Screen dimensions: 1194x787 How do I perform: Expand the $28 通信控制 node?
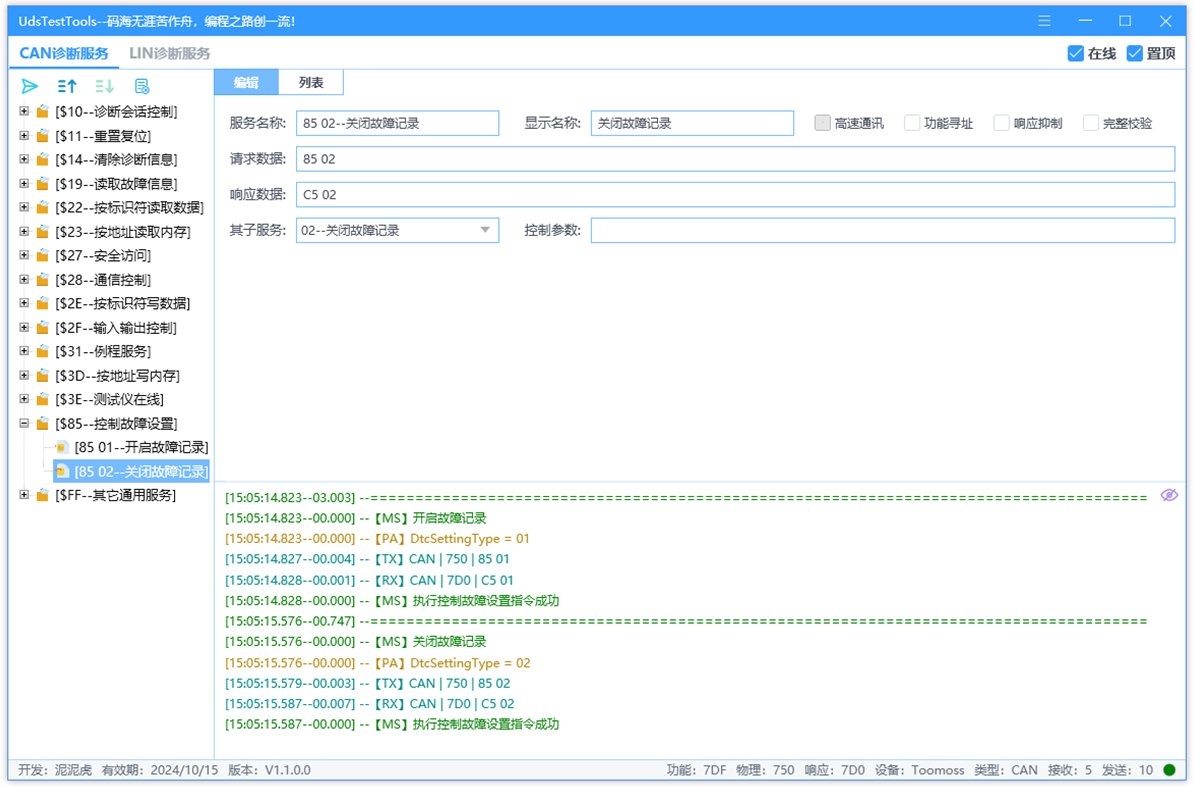pos(24,279)
